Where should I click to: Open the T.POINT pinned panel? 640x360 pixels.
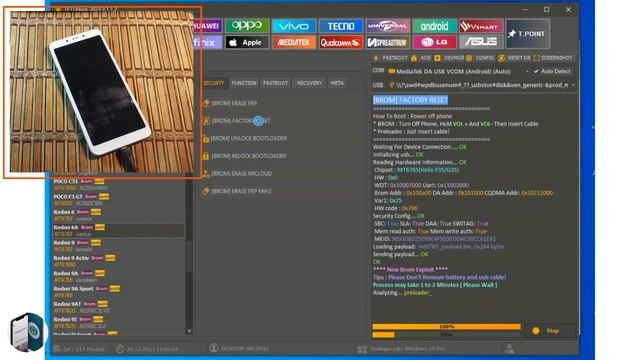point(527,34)
